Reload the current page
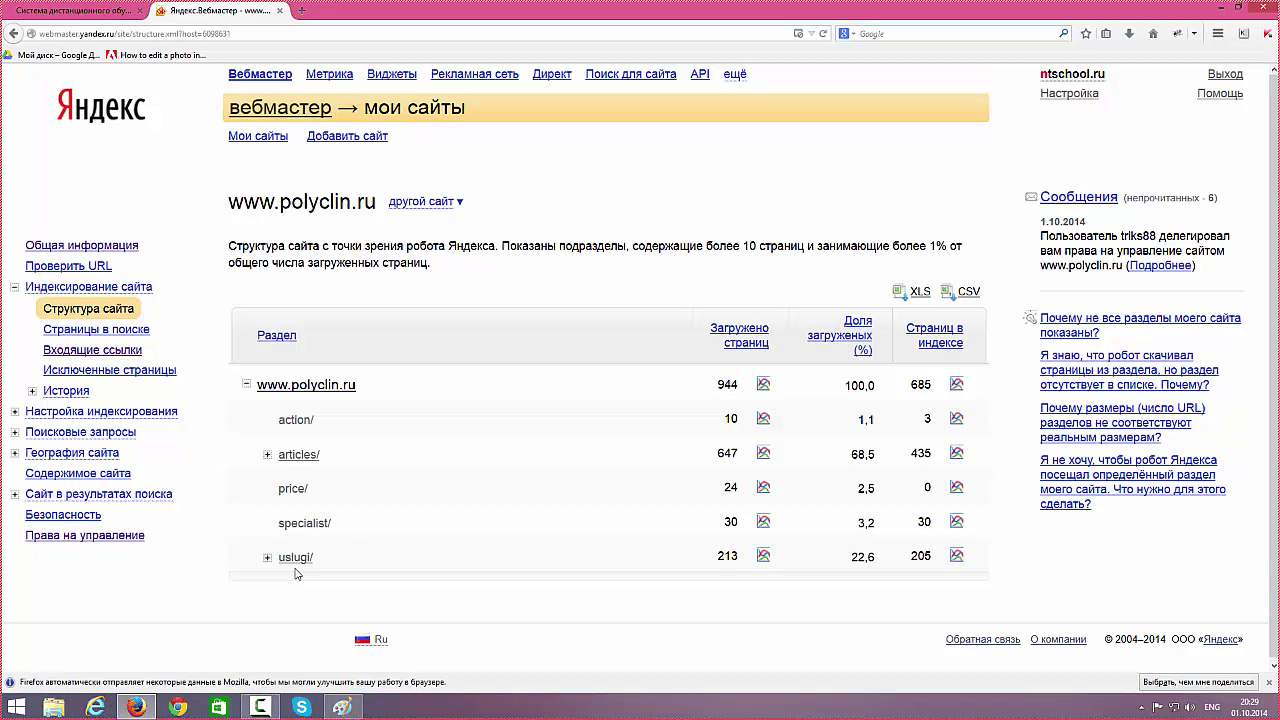 tap(823, 33)
